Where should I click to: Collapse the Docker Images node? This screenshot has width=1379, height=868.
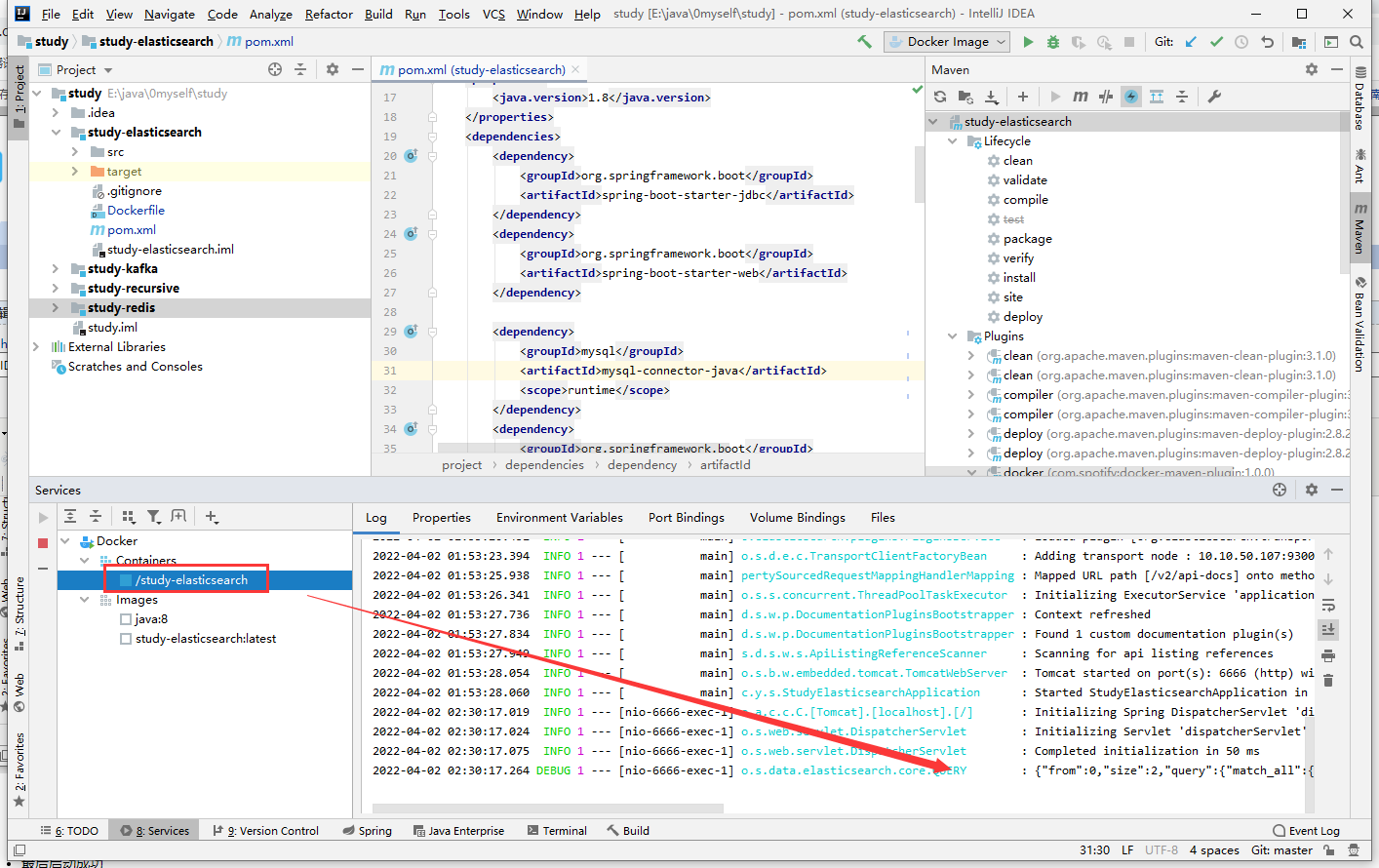[85, 600]
